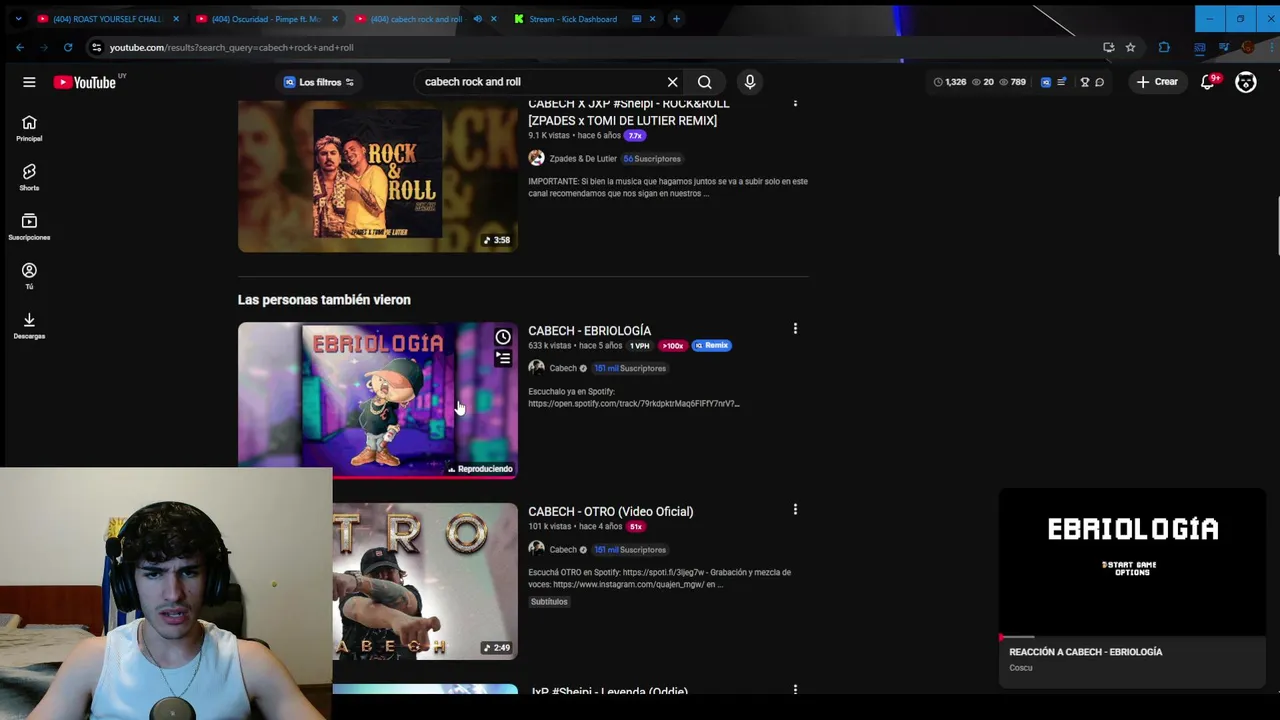This screenshot has height=720, width=1280.
Task: Open options menu for JxP Leyenda video
Action: pyautogui.click(x=795, y=690)
